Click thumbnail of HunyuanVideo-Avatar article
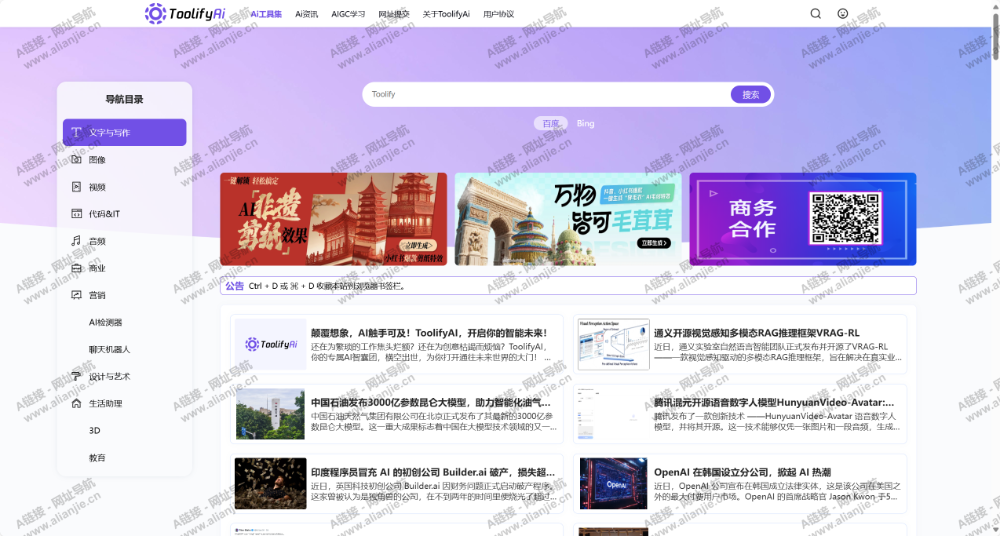1000x536 pixels. coord(614,413)
